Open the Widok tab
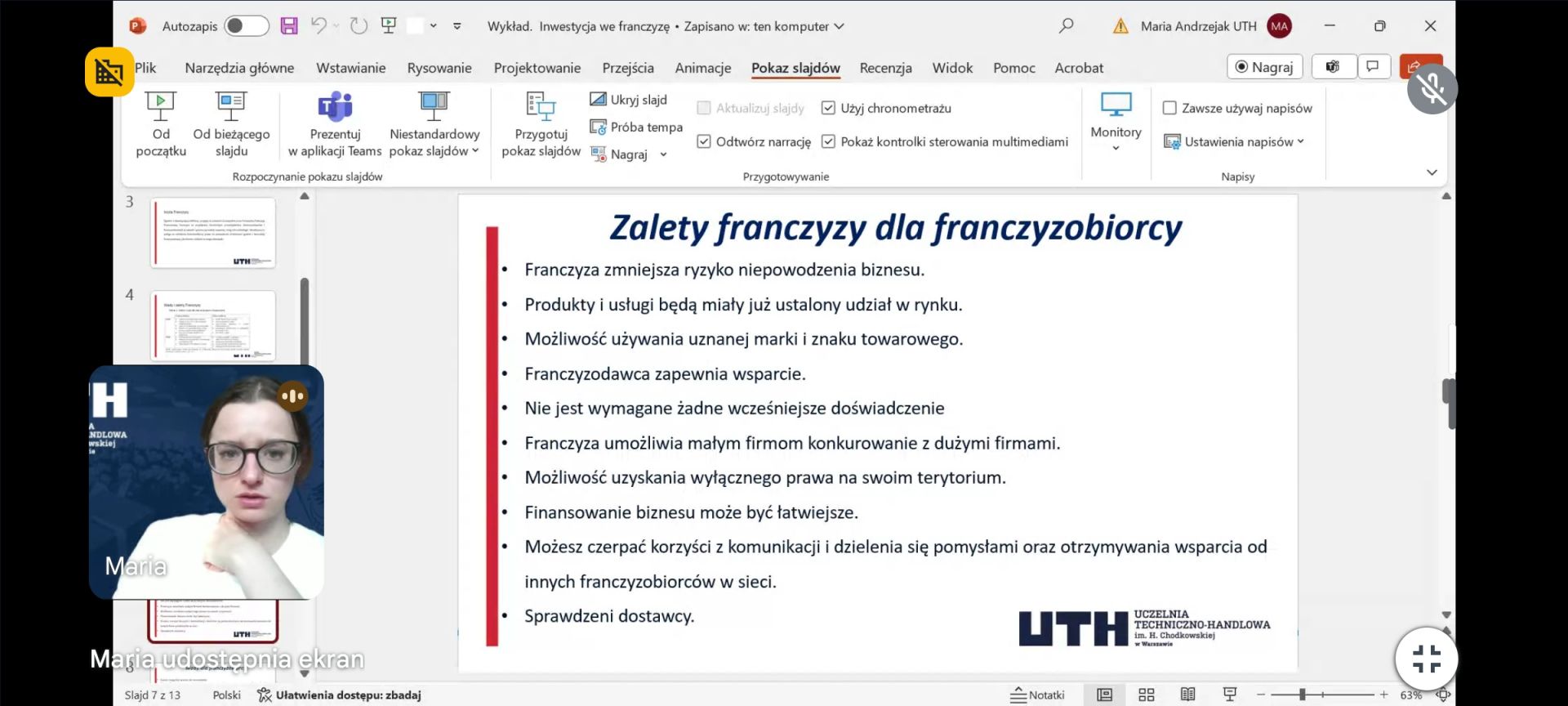The height and width of the screenshot is (706, 1568). 952,68
